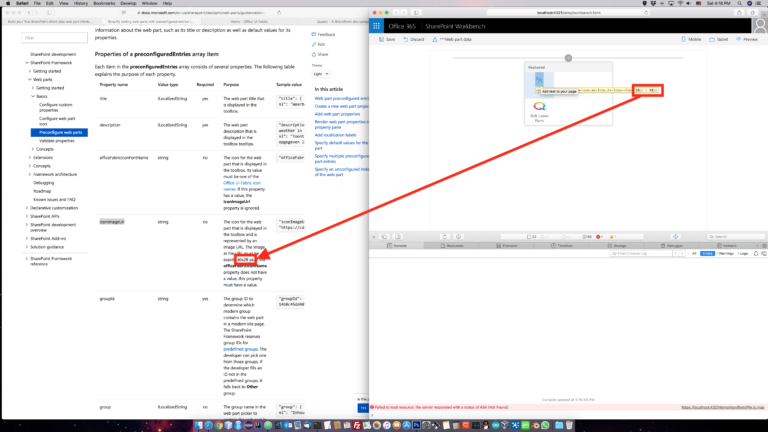Viewport: 768px width, 432px height.
Task: Expand the Extensions tree node
Action: pyautogui.click(x=30, y=158)
